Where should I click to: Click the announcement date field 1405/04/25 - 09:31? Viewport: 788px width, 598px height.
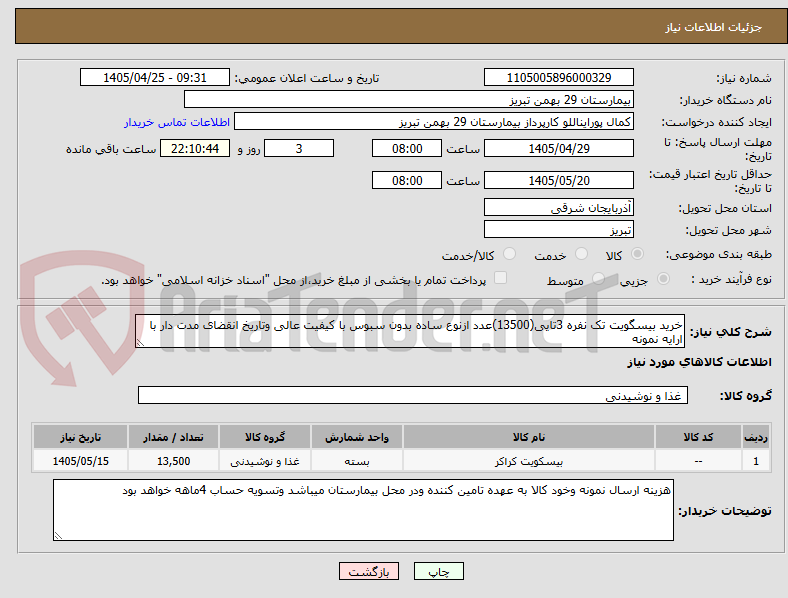pyautogui.click(x=155, y=77)
